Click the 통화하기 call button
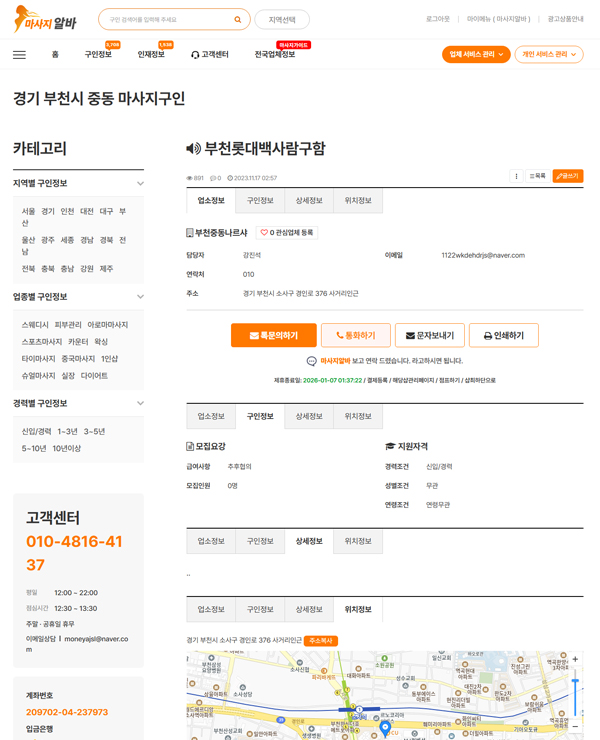 pos(356,336)
